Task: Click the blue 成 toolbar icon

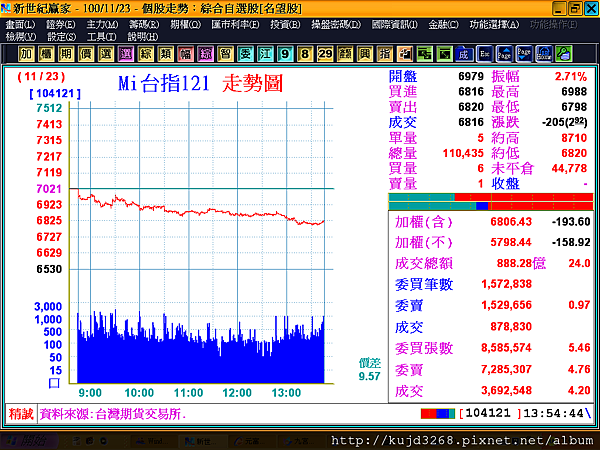Action: click(464, 54)
